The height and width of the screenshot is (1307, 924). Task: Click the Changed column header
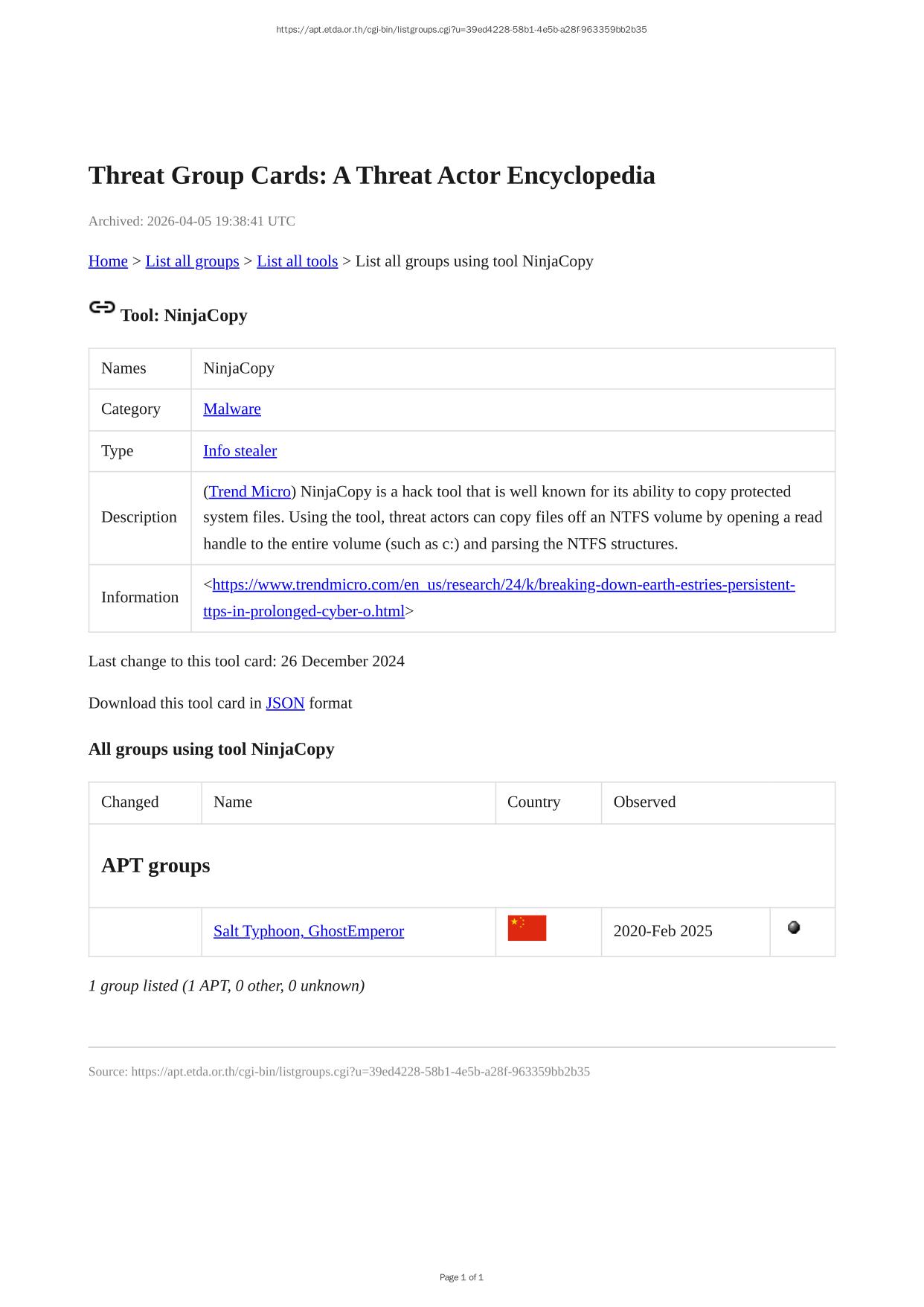point(129,802)
